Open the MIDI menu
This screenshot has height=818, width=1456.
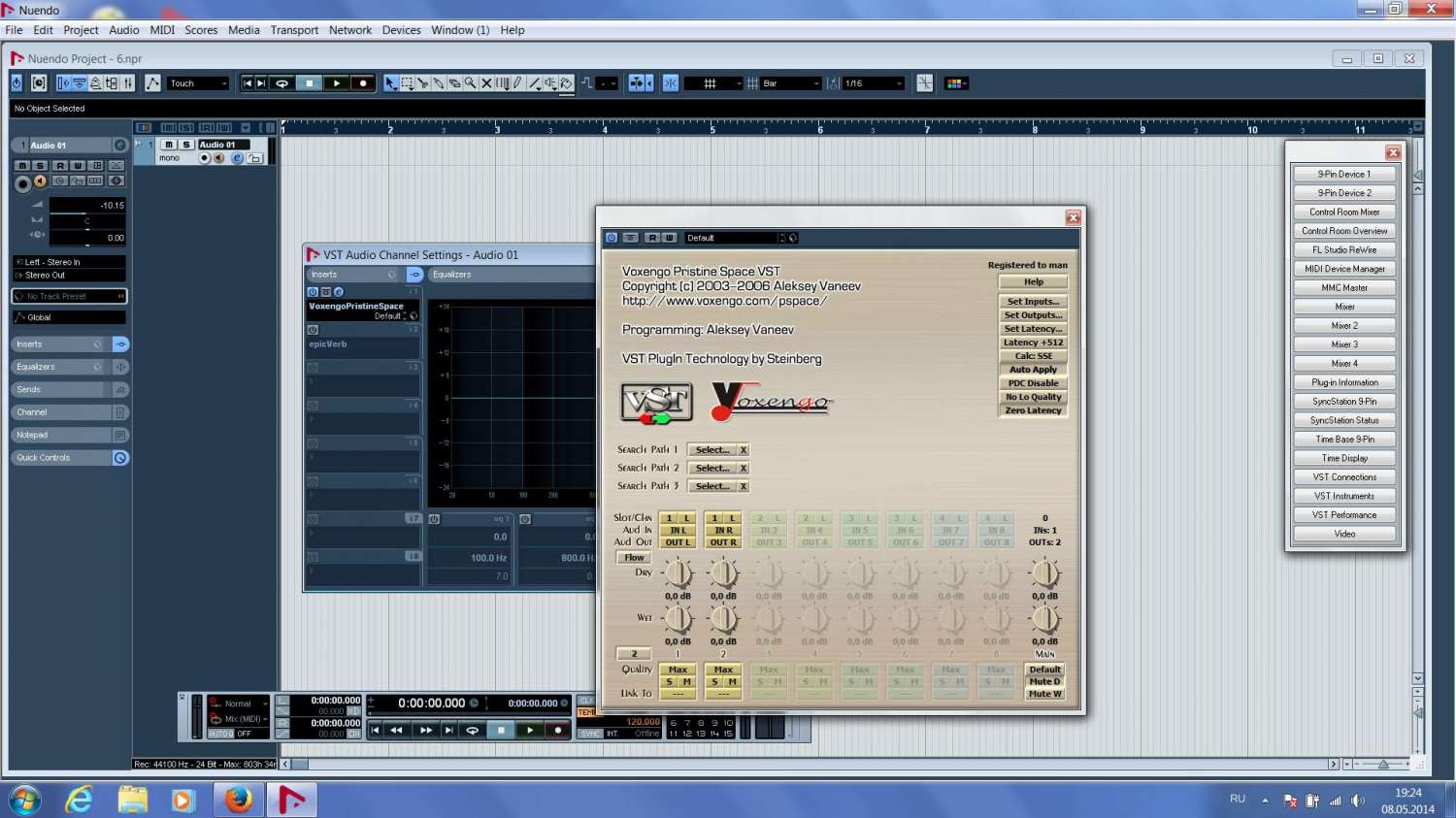click(x=162, y=30)
